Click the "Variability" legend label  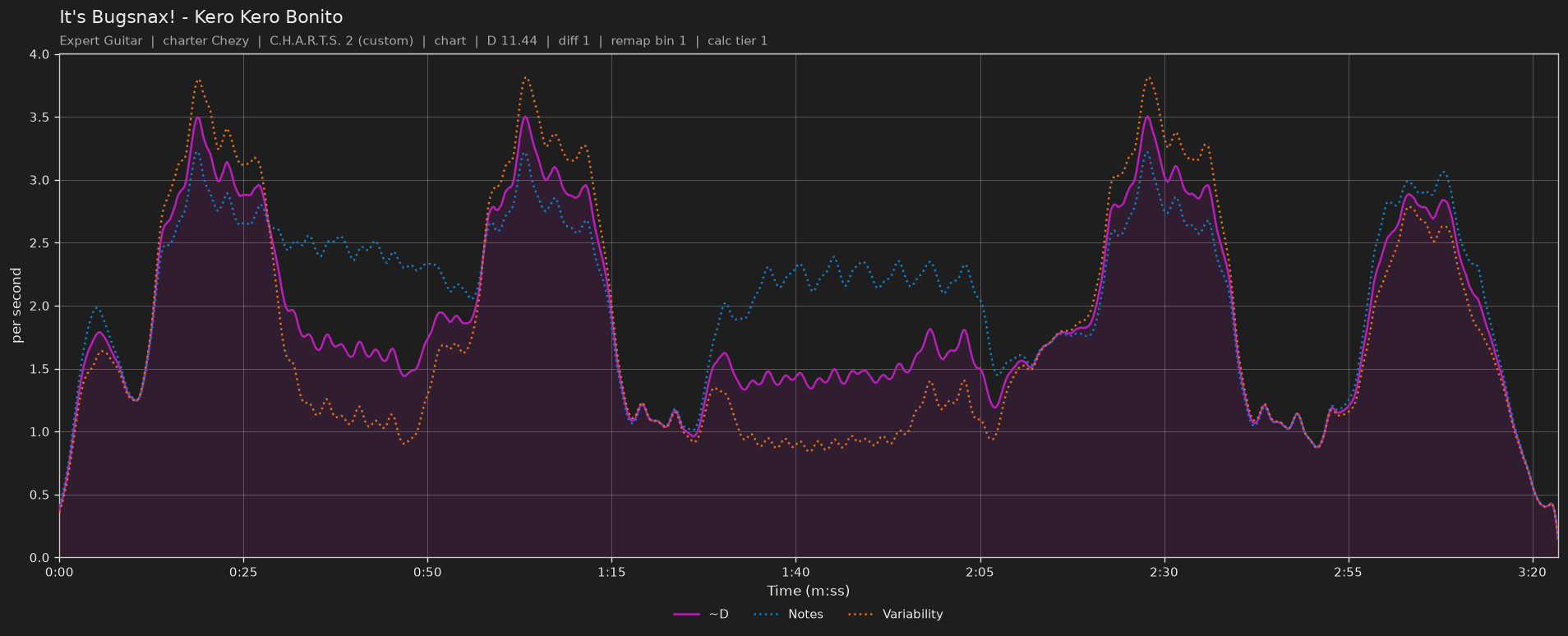click(x=913, y=615)
